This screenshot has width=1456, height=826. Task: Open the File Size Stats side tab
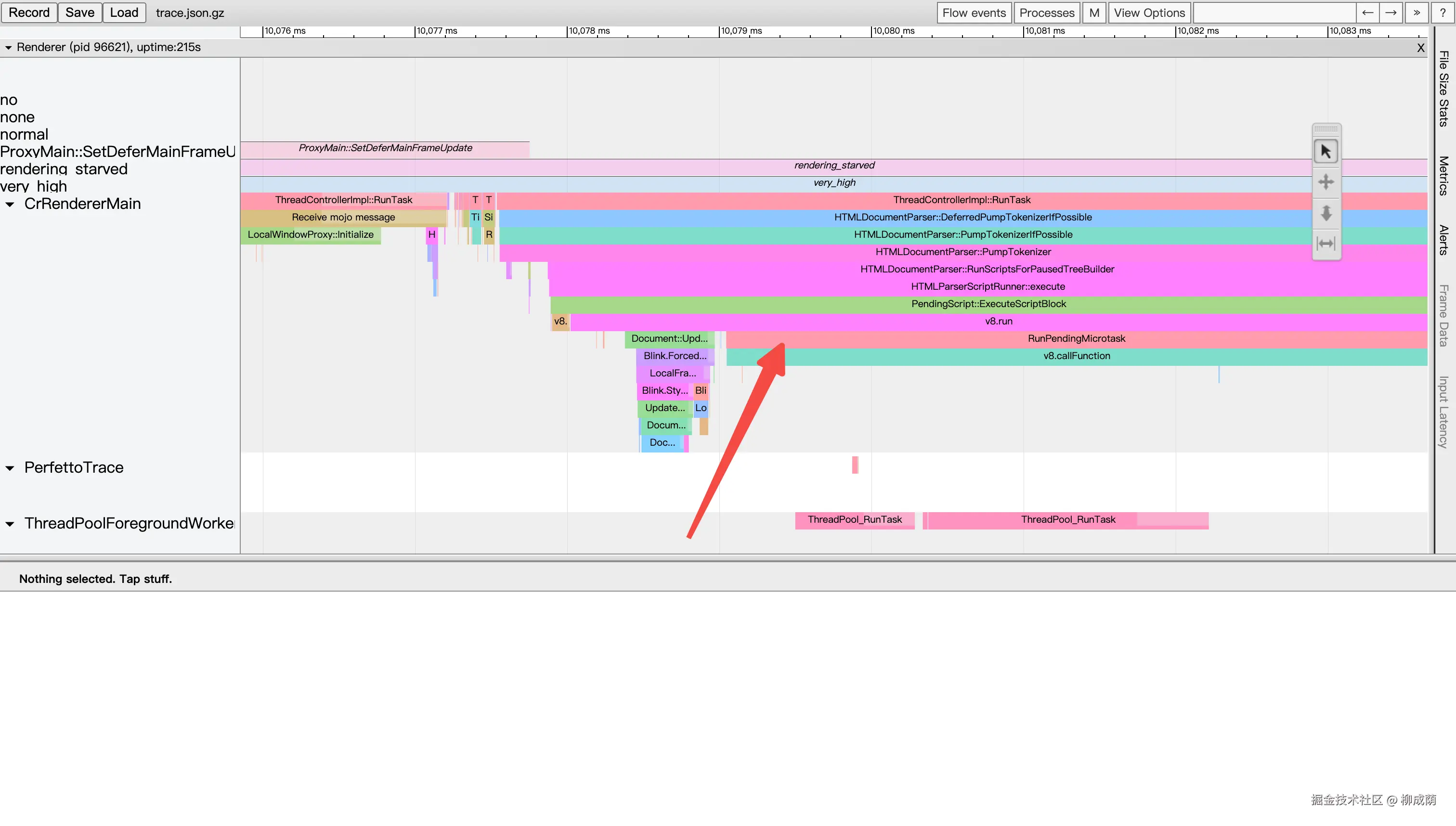click(x=1443, y=89)
